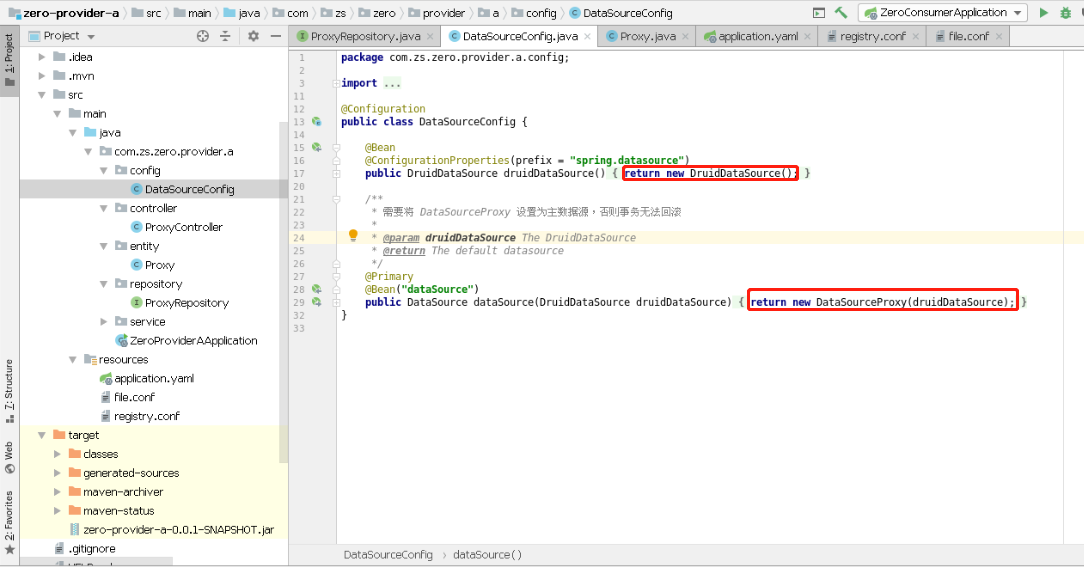Click the yellow intention lightbulb icon
This screenshot has width=1084, height=567.
point(353,235)
